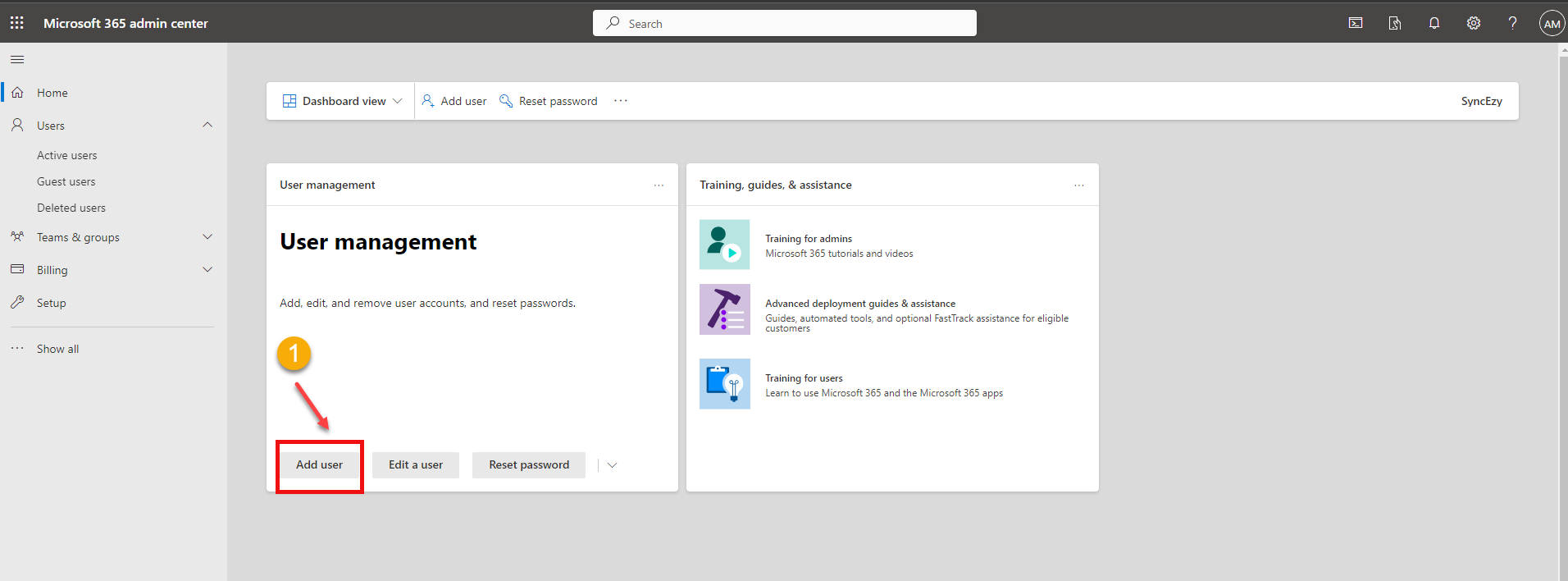Image resolution: width=1568 pixels, height=581 pixels.
Task: Expand the Teams & groups chevron
Action: 207,236
